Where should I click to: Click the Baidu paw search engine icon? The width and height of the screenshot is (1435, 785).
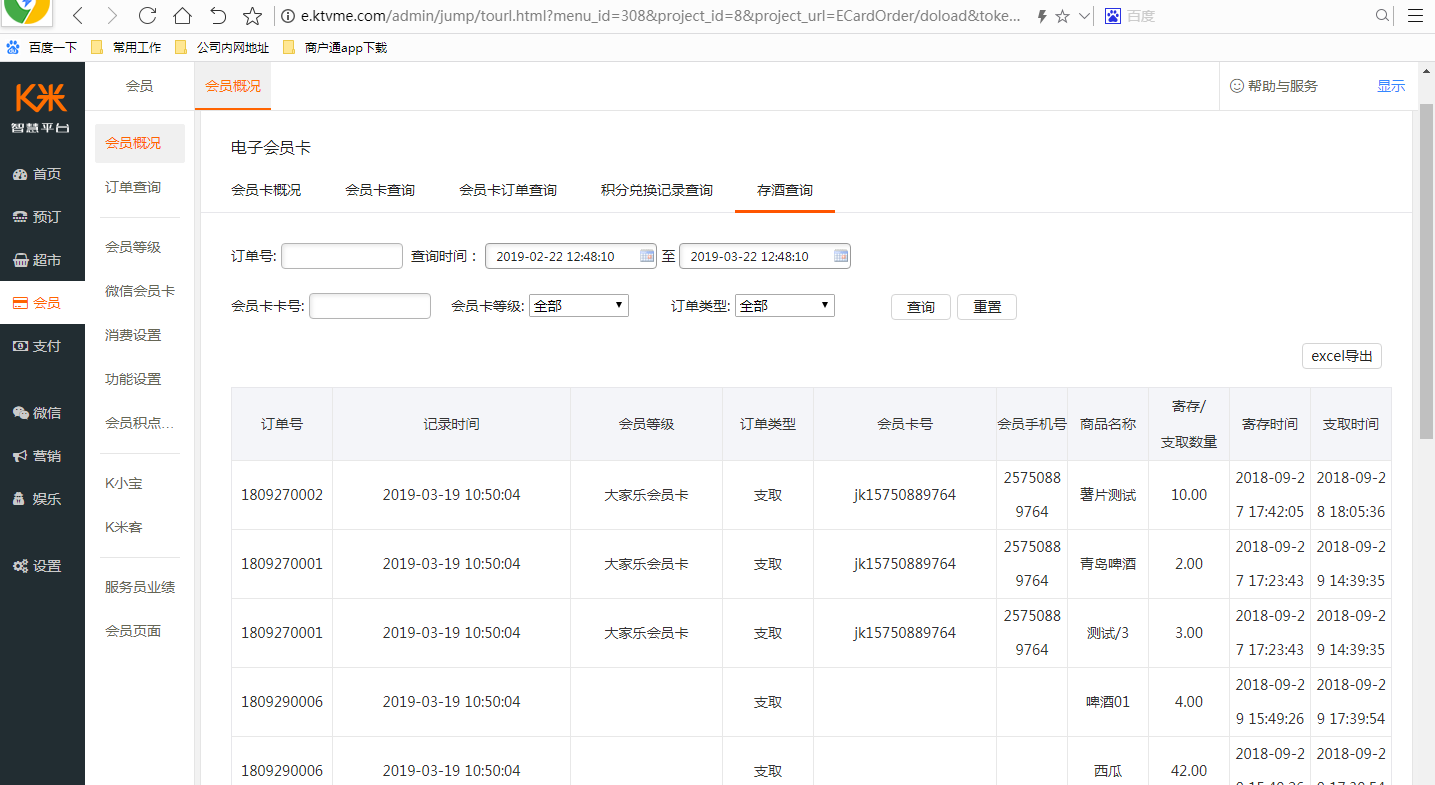click(1113, 16)
